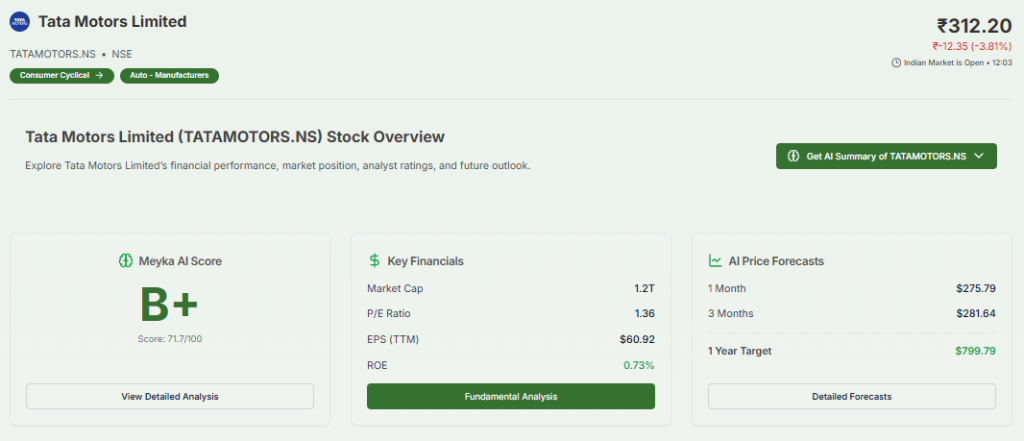Click the 3 Months forecast label
Viewport: 1024px width, 441px height.
coord(731,314)
